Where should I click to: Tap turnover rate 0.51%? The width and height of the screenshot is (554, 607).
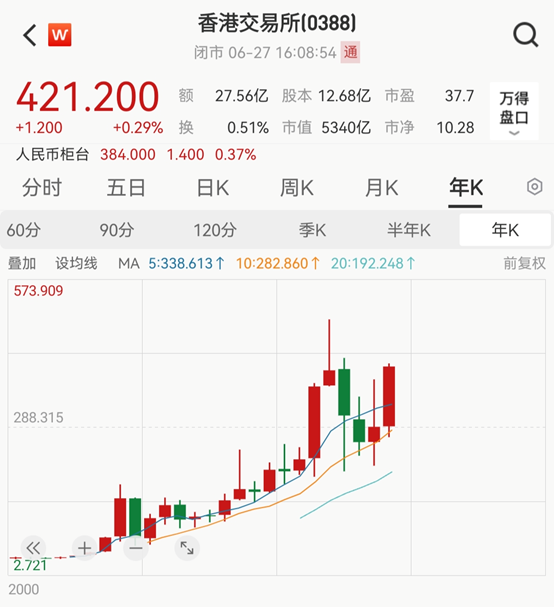(248, 127)
